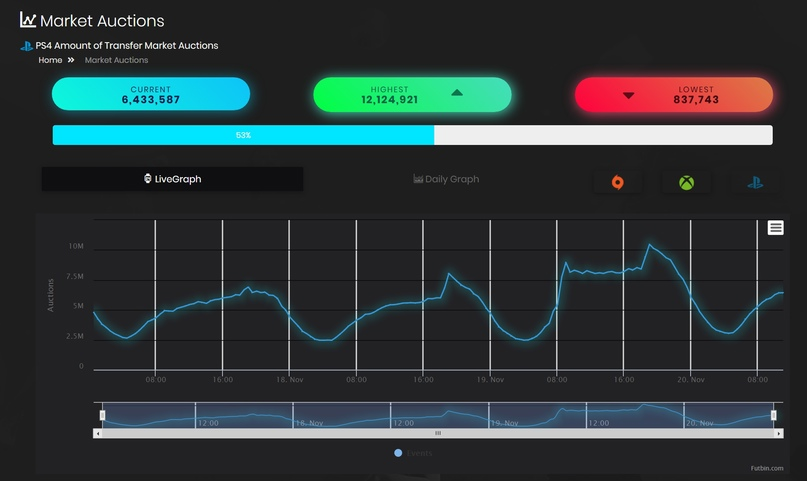Click the 10M y-axis label
Viewport: 807px width, 481px height.
pos(76,246)
